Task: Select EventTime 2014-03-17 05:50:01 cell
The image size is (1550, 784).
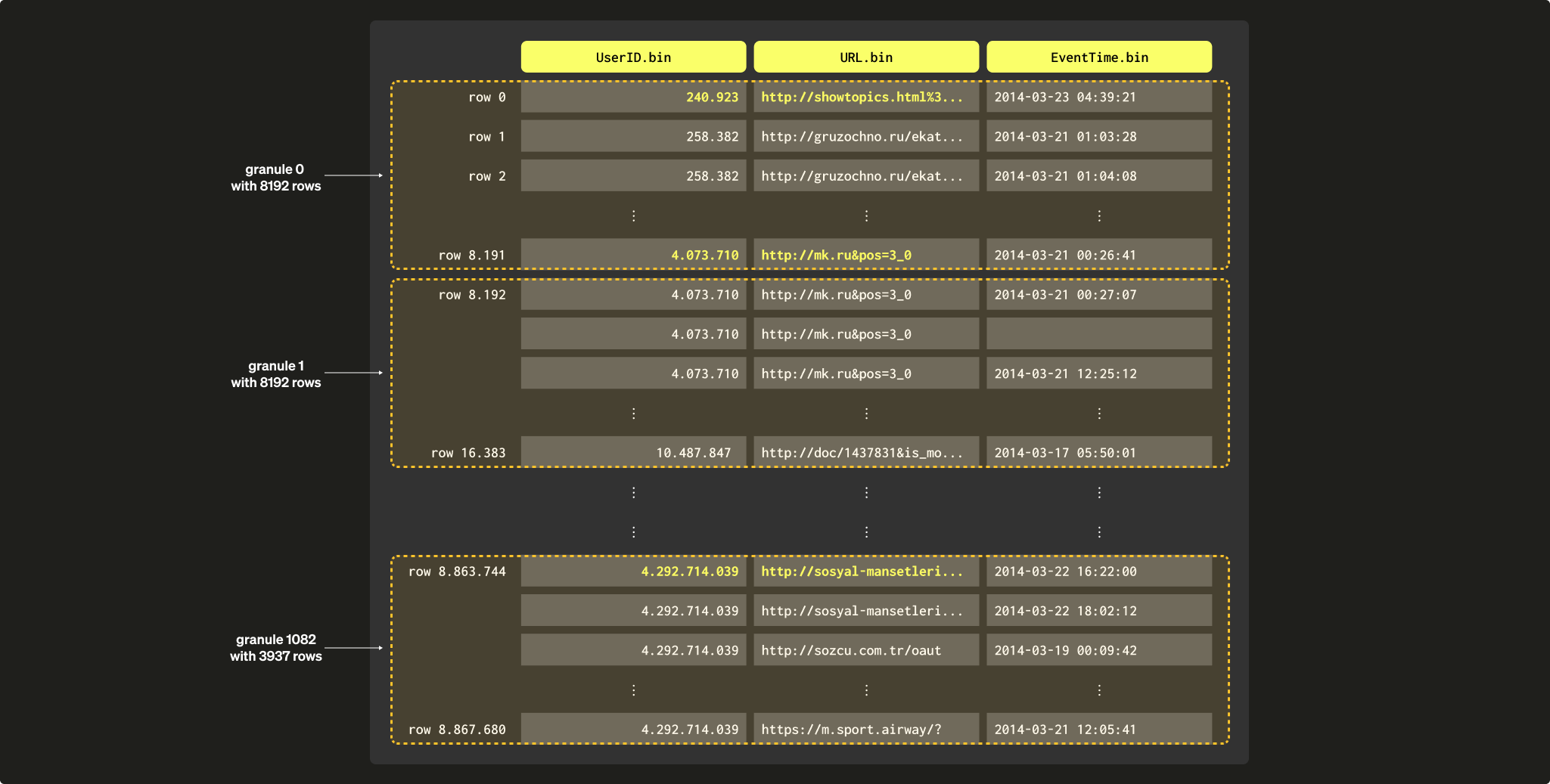Action: pyautogui.click(x=1065, y=453)
